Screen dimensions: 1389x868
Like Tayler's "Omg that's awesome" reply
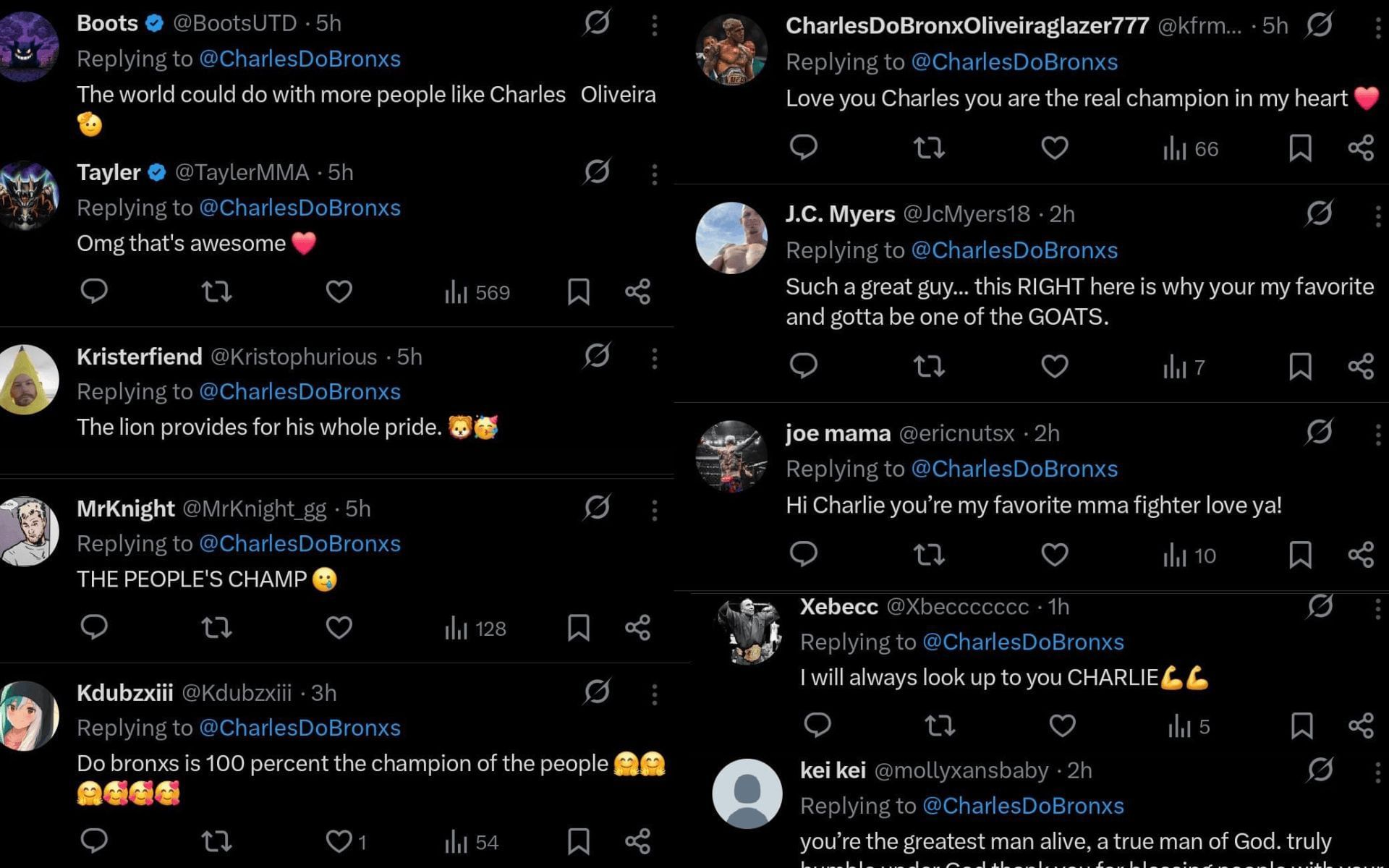pyautogui.click(x=339, y=292)
